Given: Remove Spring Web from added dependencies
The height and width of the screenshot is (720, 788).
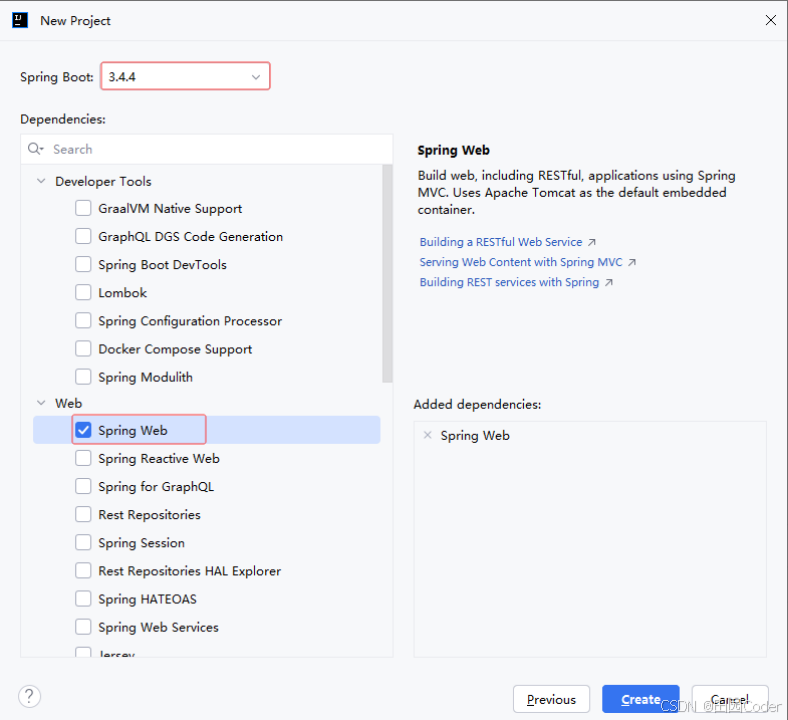Looking at the screenshot, I should tap(428, 435).
